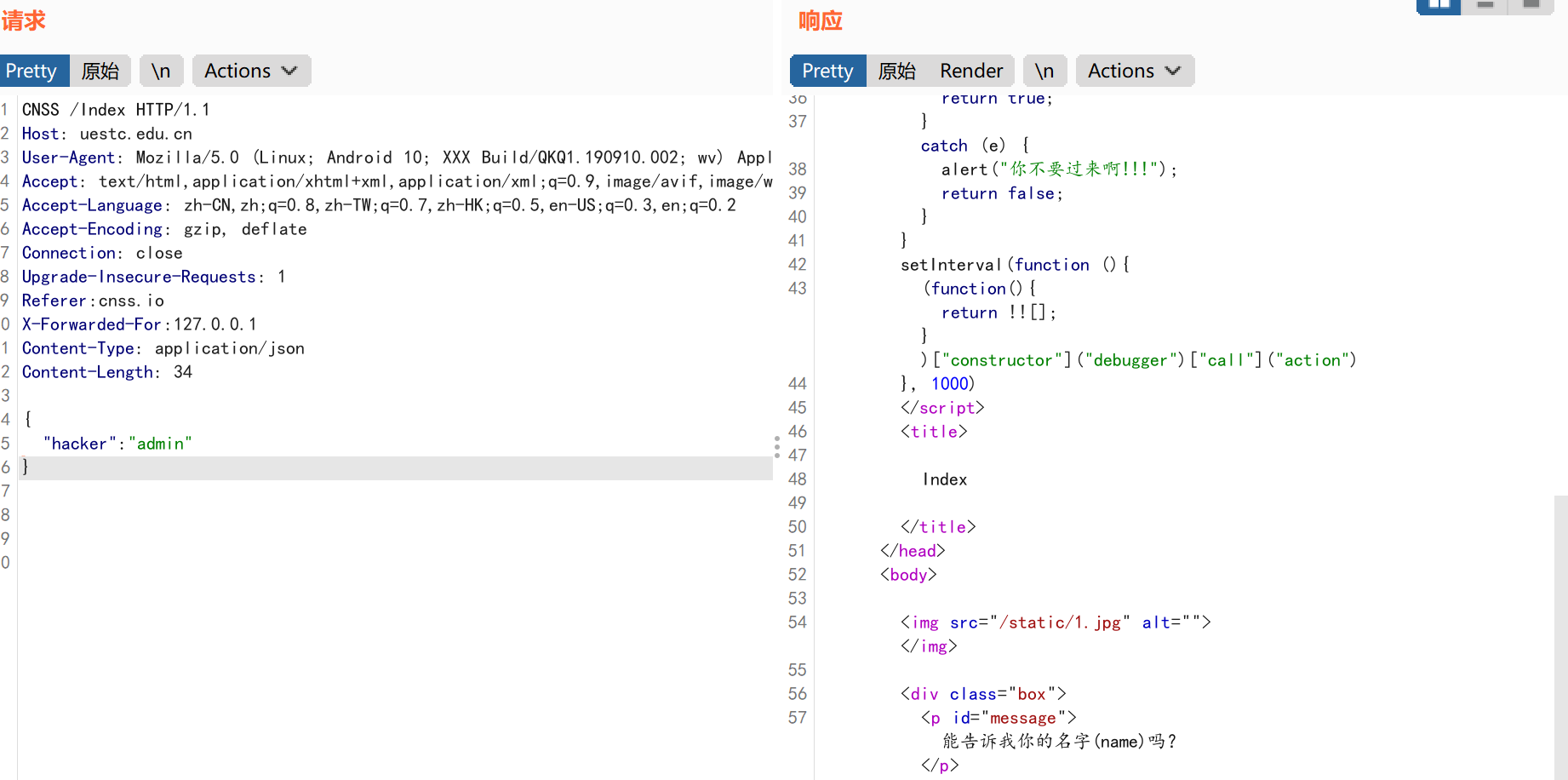The image size is (1568, 780).
Task: Click the closing </script> tag line
Action: (942, 408)
